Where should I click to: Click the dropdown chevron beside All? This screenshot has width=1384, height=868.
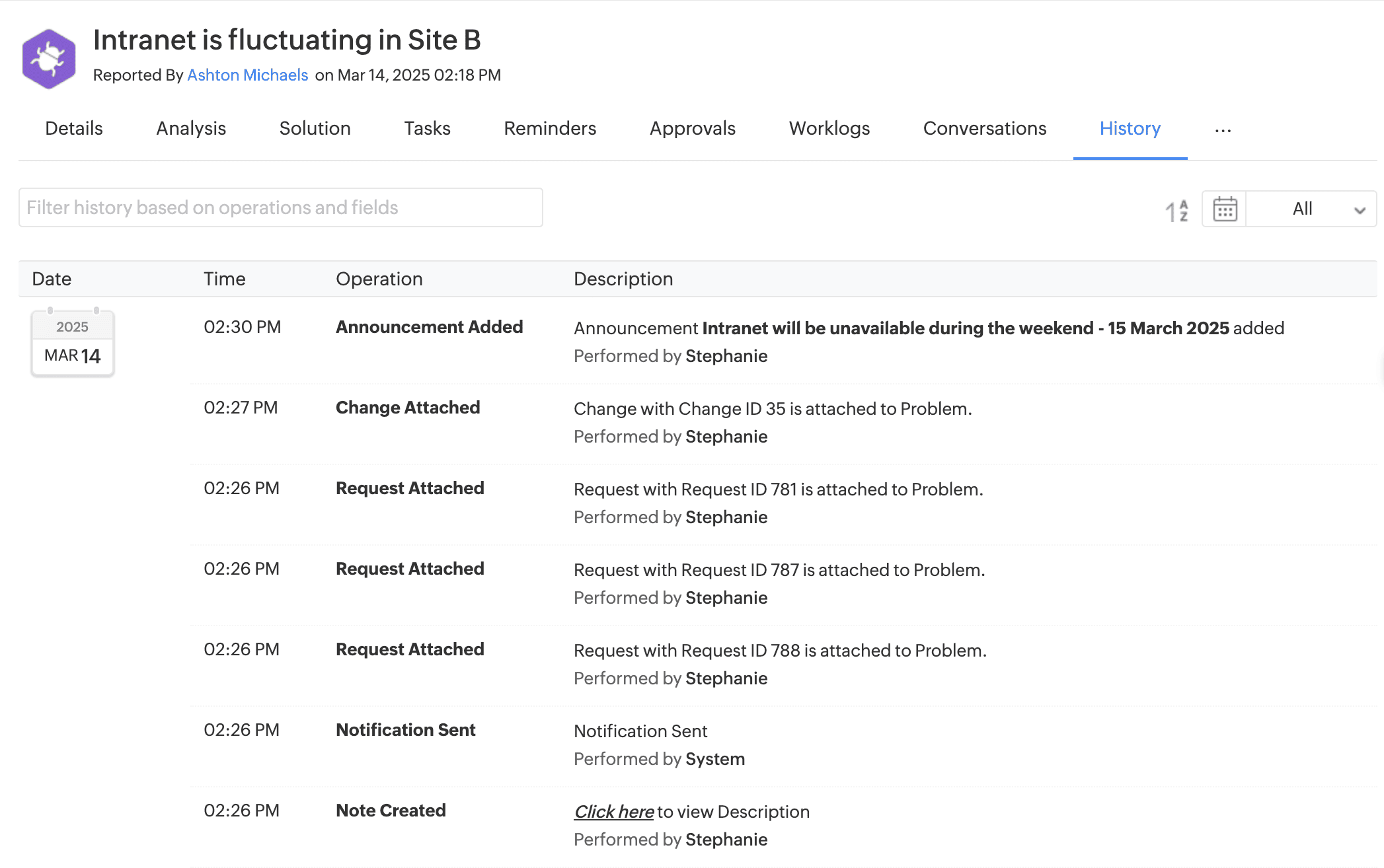(1359, 210)
